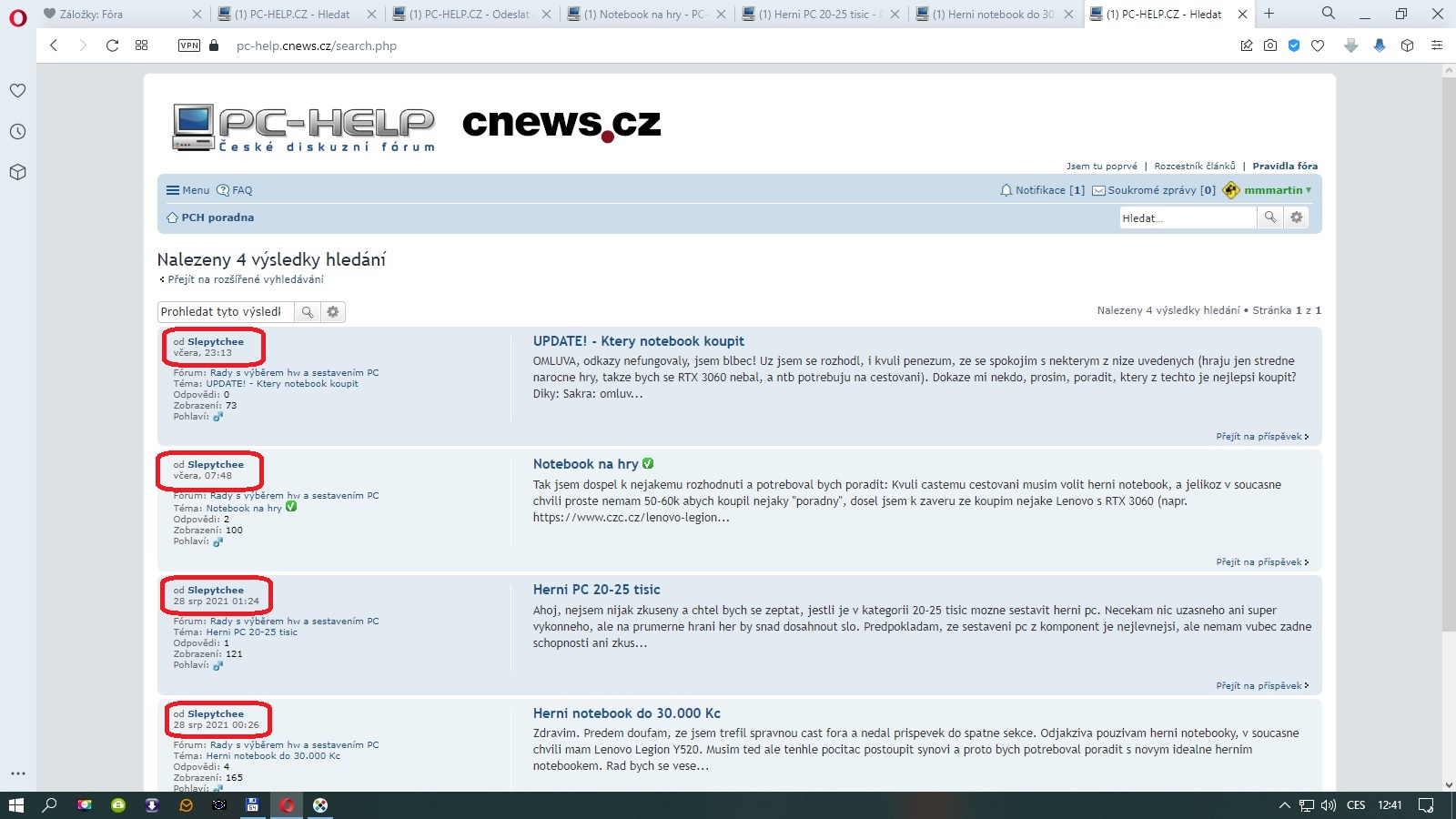Switch input language CES in taskbar
1456x819 pixels.
(x=1356, y=805)
